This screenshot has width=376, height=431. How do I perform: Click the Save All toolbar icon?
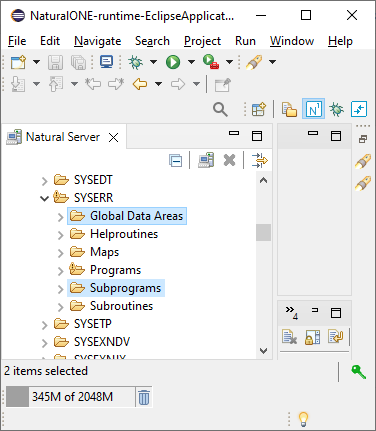pos(79,62)
